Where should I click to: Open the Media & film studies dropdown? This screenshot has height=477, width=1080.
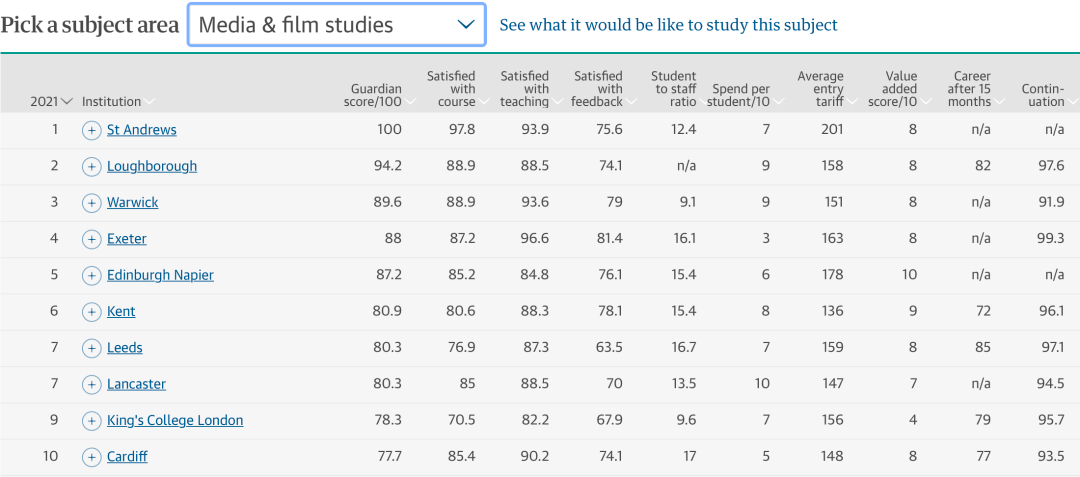coord(336,25)
